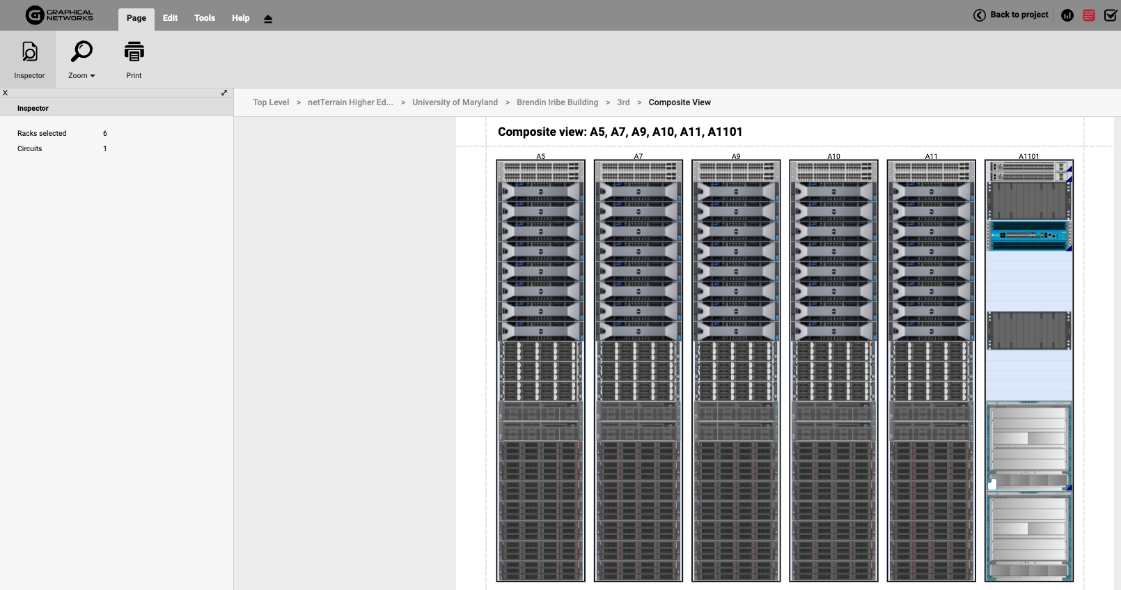
Task: Go back to project
Action: 1010,15
